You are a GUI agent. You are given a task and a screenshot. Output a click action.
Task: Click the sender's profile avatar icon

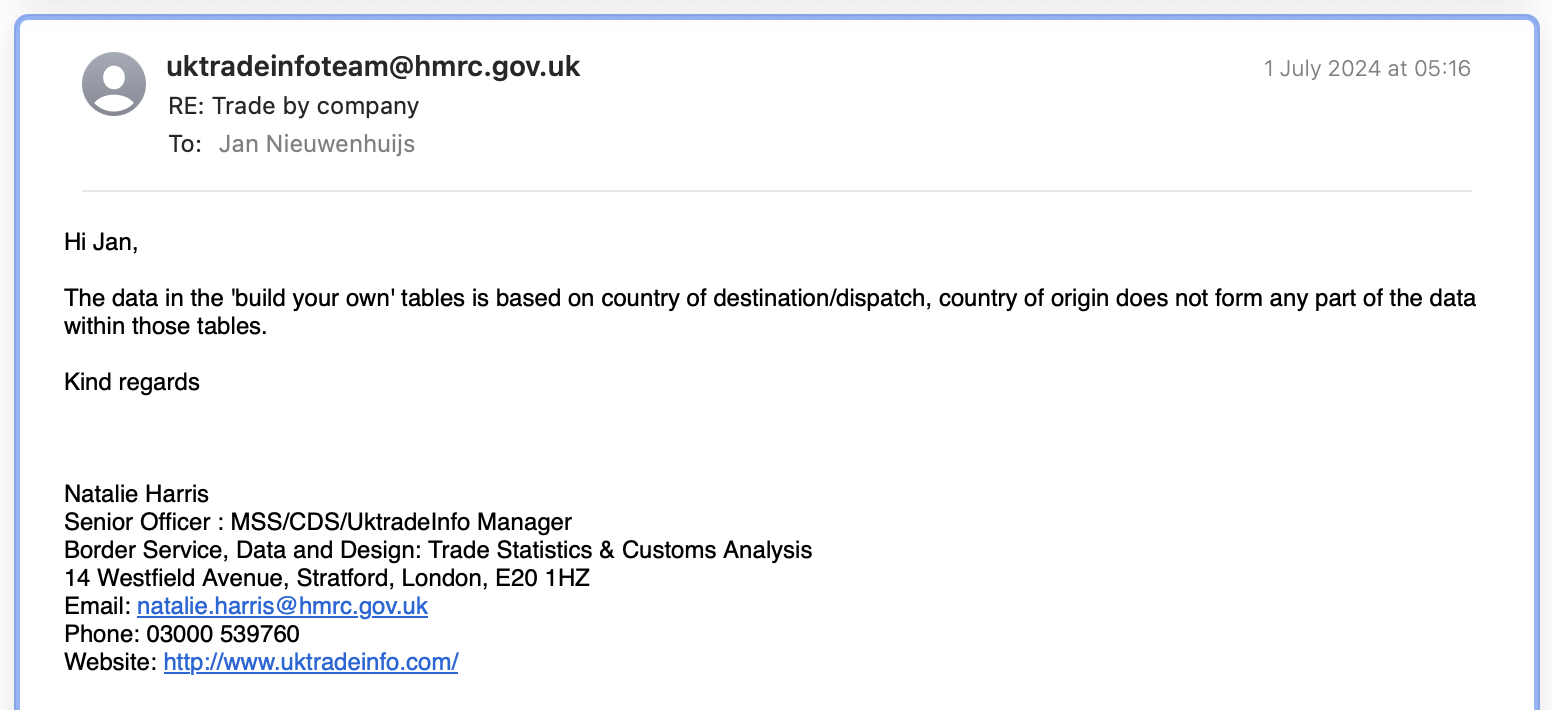114,84
